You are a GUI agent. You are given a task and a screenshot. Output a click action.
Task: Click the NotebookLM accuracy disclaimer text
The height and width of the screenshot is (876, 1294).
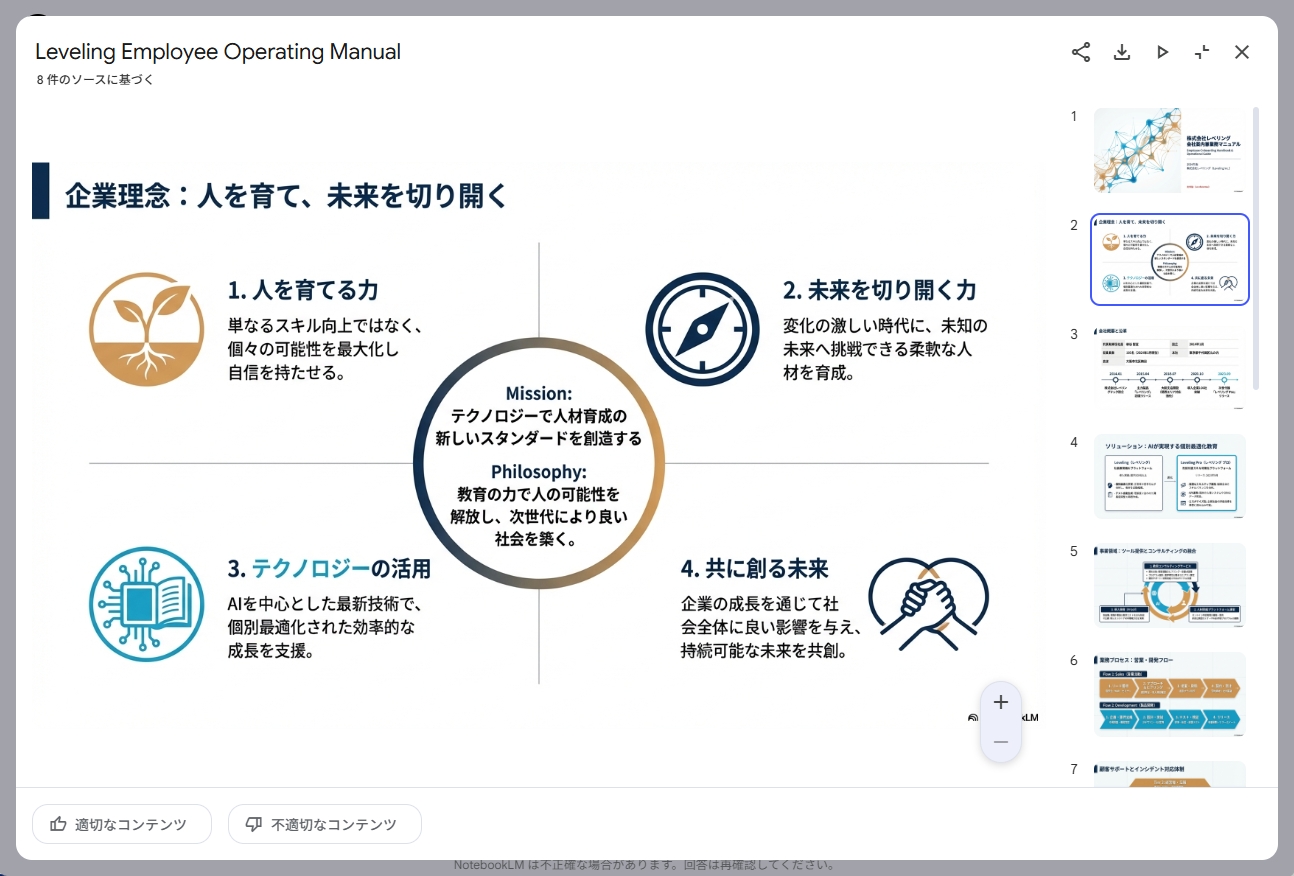(x=644, y=866)
